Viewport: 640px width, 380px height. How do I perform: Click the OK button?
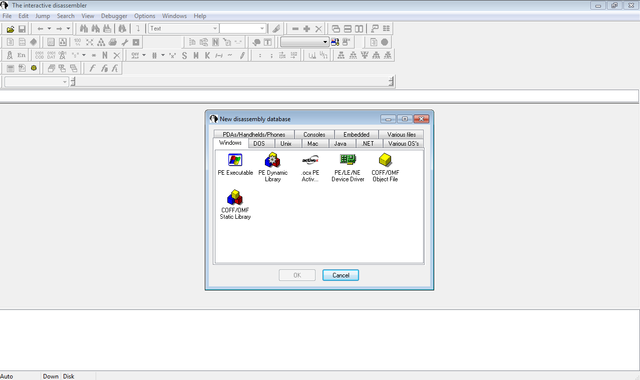(x=297, y=275)
